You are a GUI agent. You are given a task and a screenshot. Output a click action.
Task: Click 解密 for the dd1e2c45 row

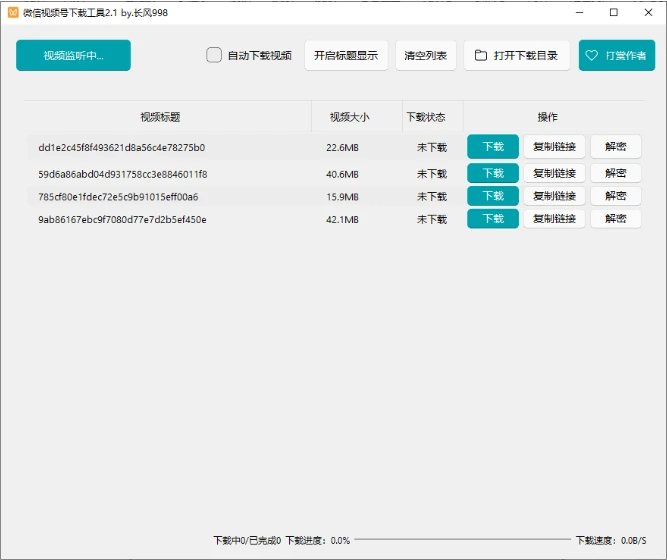(x=616, y=147)
